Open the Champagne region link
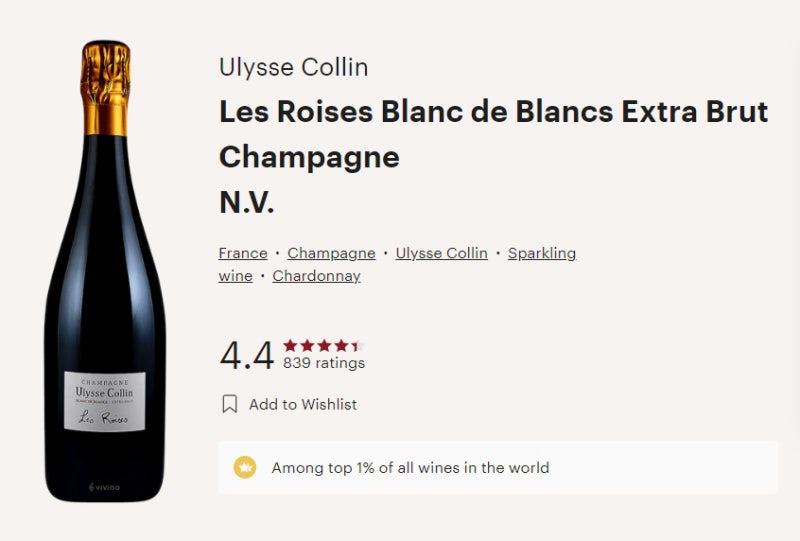Screen dimensions: 800x541 [331, 253]
